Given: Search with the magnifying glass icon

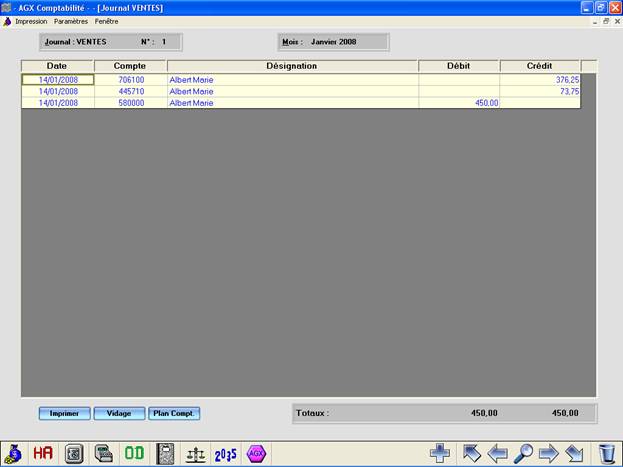Looking at the screenshot, I should tap(523, 453).
